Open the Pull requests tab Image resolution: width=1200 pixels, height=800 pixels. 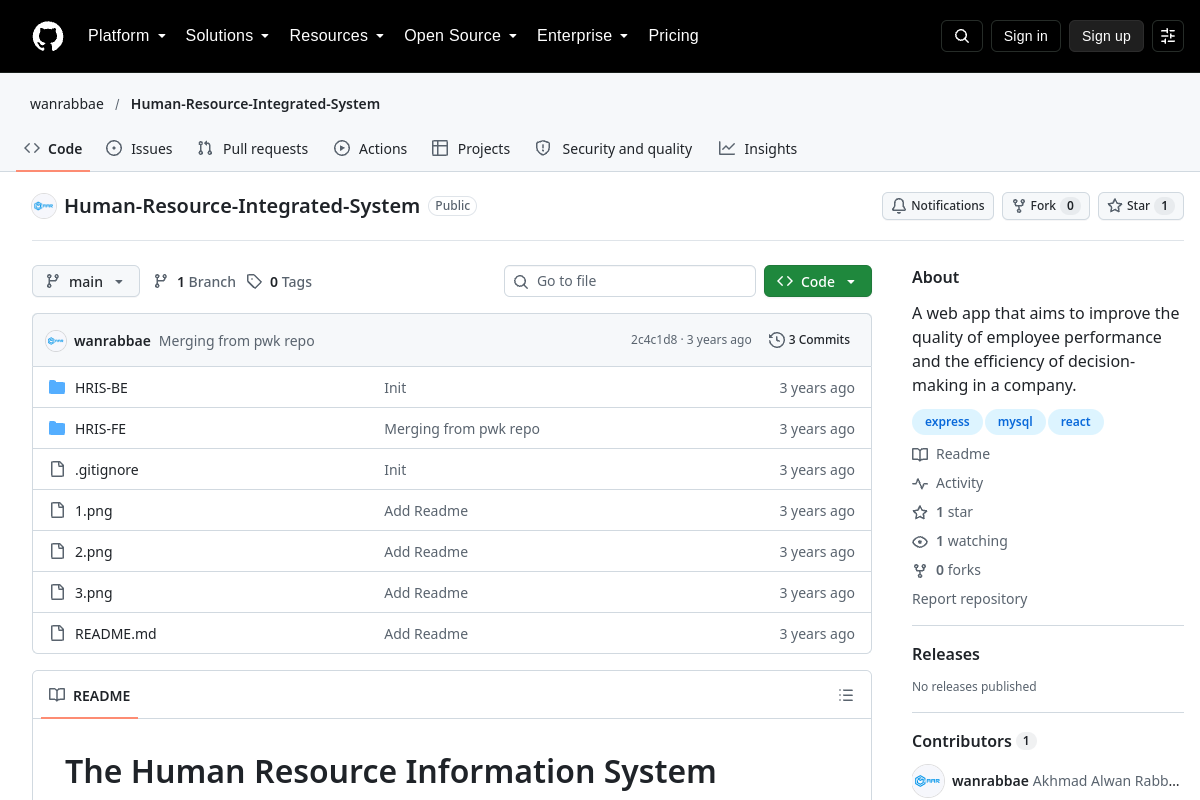click(x=253, y=149)
